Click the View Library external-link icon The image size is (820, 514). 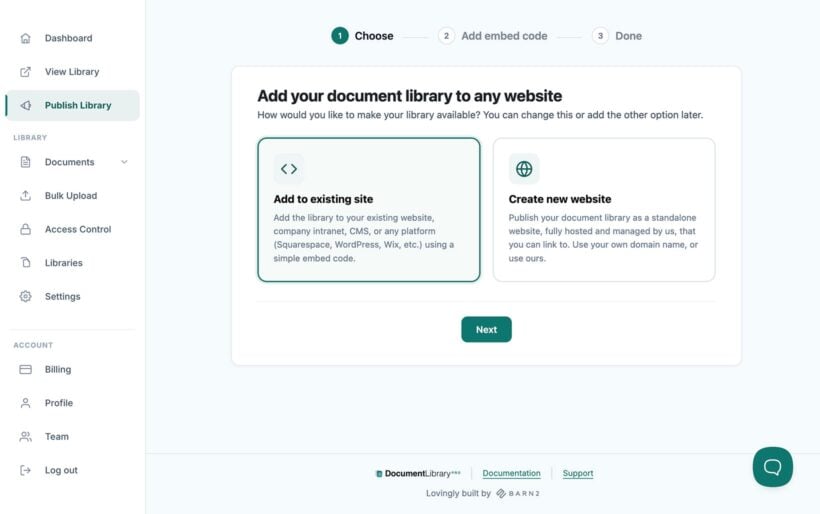(x=25, y=72)
